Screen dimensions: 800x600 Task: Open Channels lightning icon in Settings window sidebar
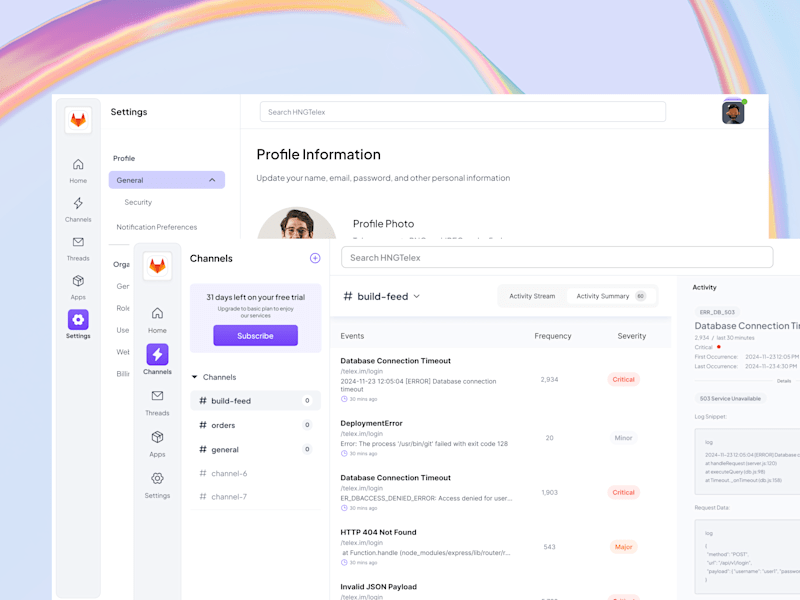[x=78, y=203]
